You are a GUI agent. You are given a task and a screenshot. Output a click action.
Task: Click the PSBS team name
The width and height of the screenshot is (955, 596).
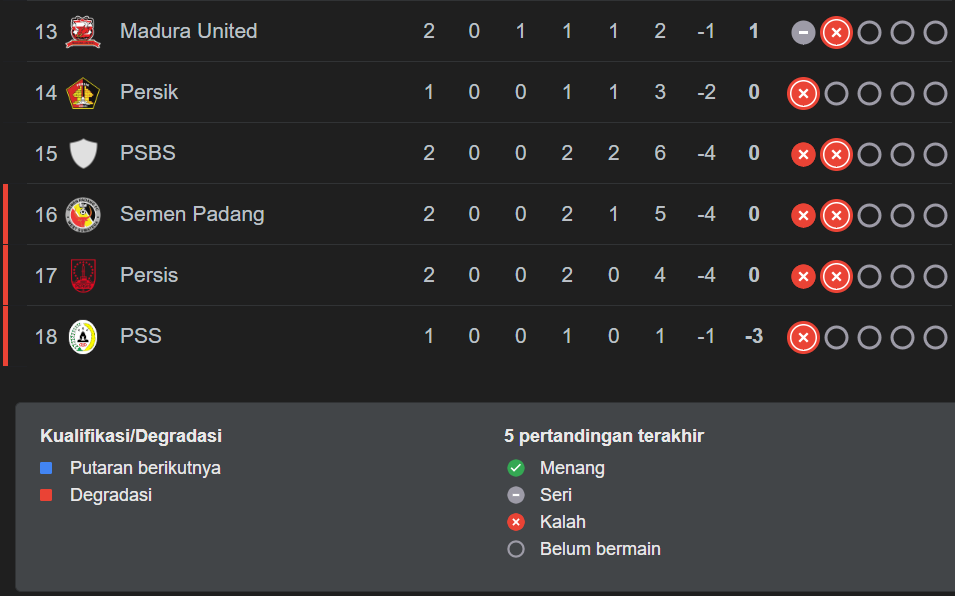tap(148, 153)
